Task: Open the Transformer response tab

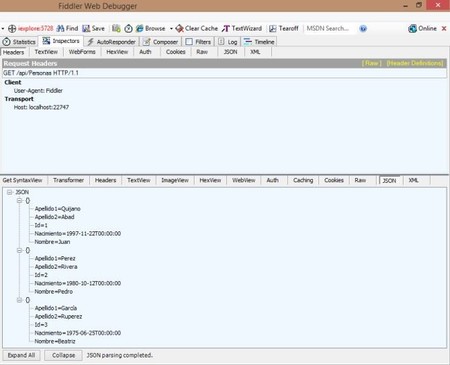Action: point(68,180)
